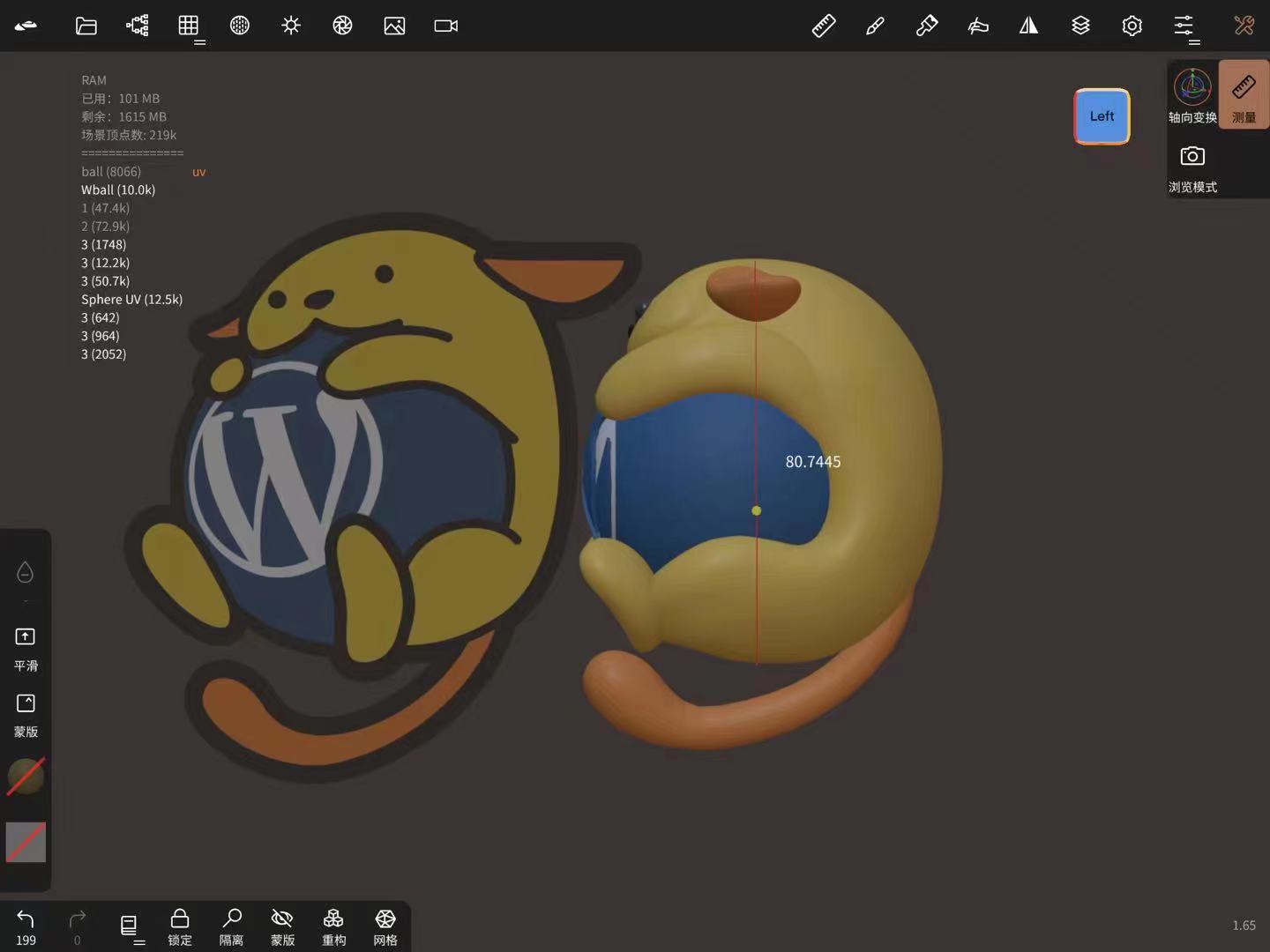Open the Lighting sun settings
This screenshot has width=1270, height=952.
pos(291,26)
